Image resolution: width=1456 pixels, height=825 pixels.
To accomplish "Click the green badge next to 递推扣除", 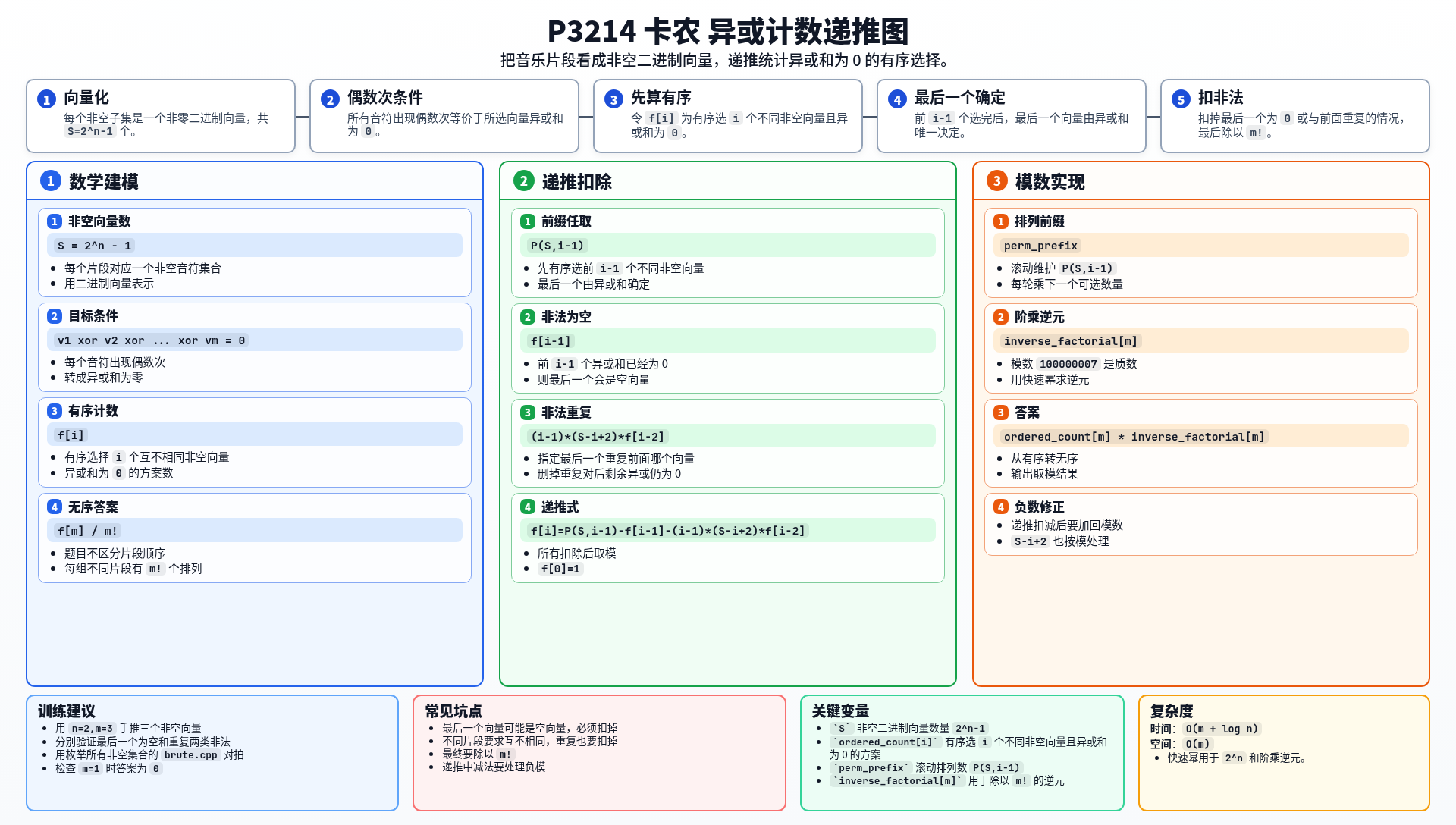I will [524, 180].
